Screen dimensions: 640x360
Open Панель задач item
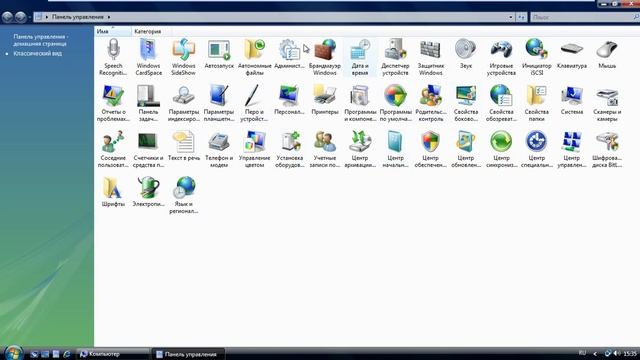[x=148, y=103]
